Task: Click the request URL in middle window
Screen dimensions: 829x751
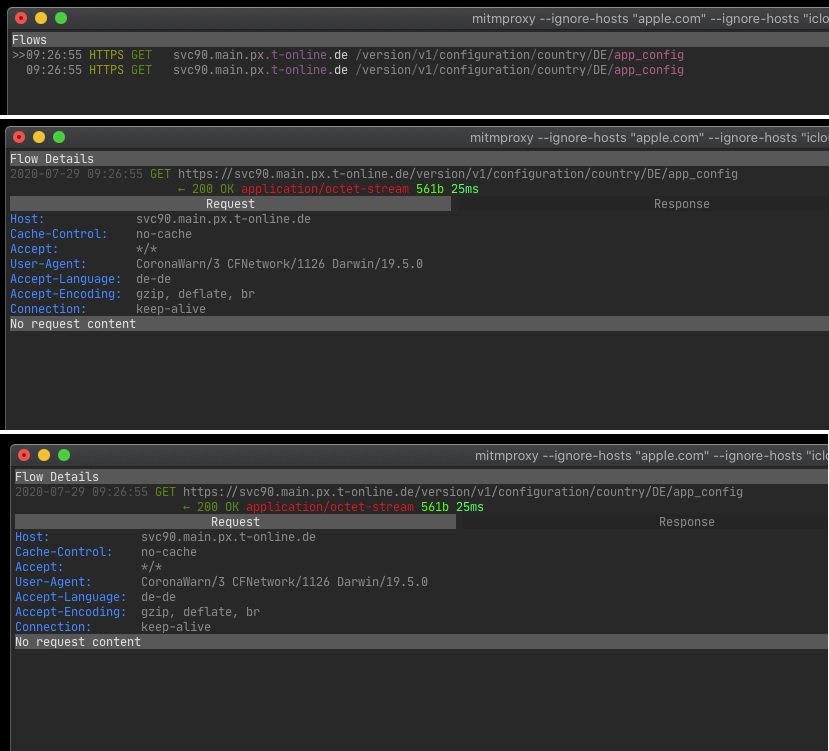Action: pos(457,174)
